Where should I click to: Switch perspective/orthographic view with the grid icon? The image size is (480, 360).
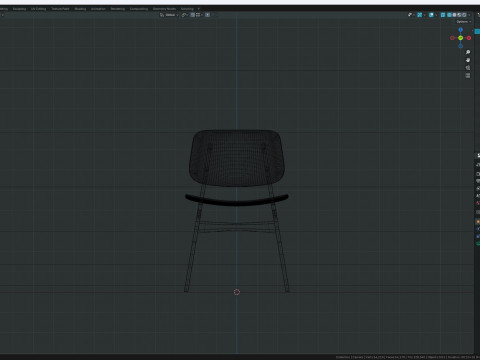468,76
